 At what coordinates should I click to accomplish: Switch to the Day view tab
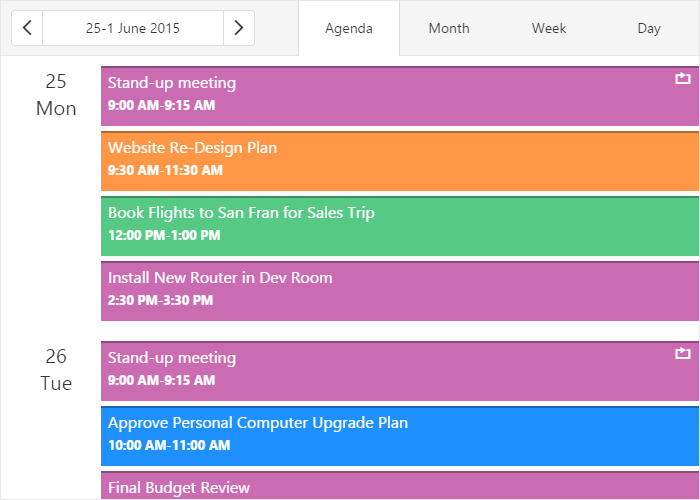tap(649, 28)
